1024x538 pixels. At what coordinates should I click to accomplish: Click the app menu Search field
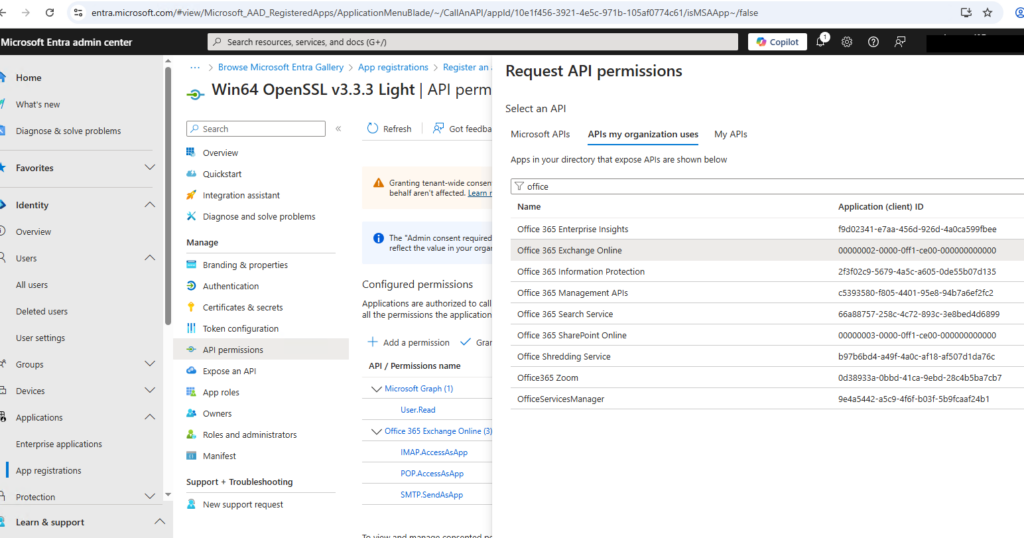pos(256,129)
